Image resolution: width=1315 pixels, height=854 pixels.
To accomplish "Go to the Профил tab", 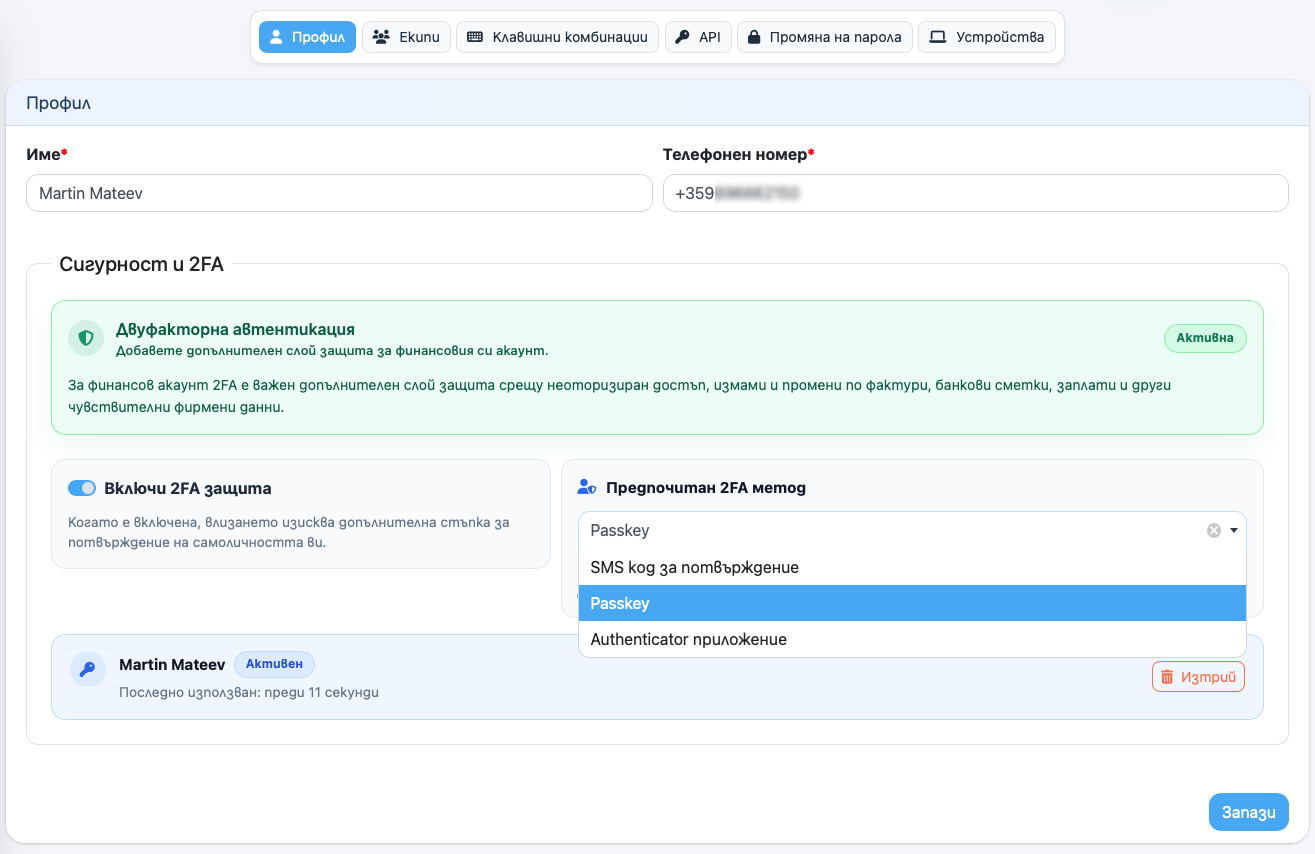I will pyautogui.click(x=307, y=37).
